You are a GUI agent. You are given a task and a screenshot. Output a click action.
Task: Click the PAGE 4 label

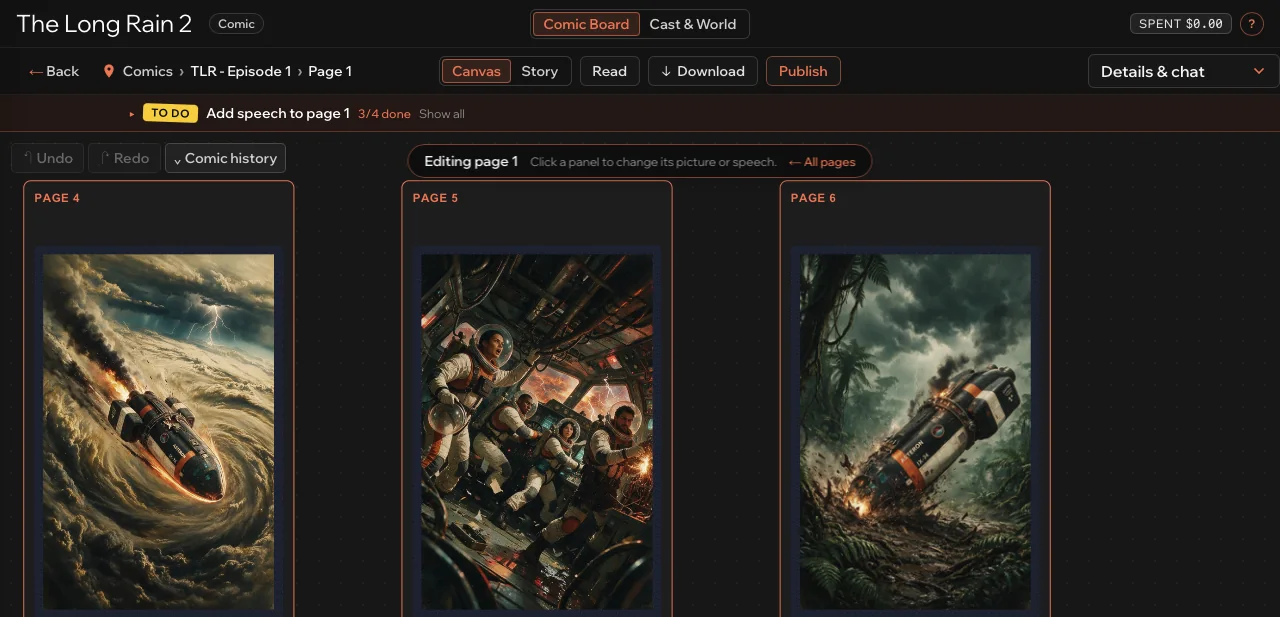coord(57,198)
